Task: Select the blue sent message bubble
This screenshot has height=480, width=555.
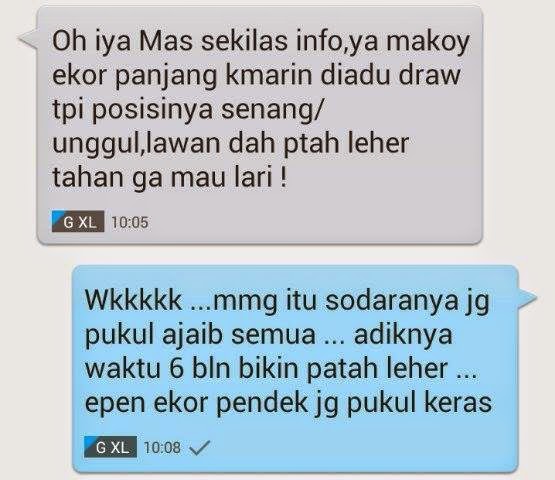Action: (296, 369)
